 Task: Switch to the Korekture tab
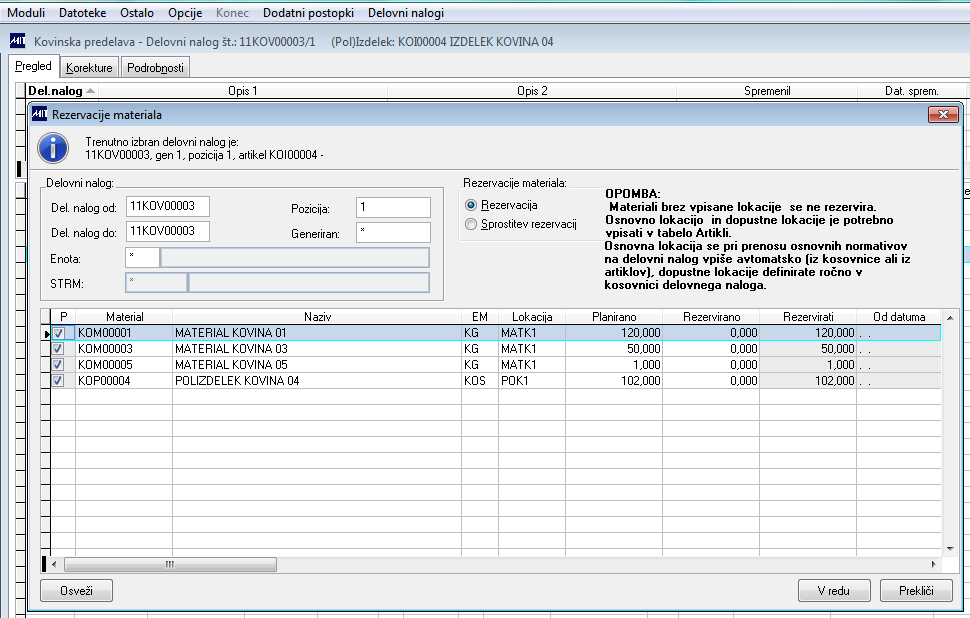89,68
